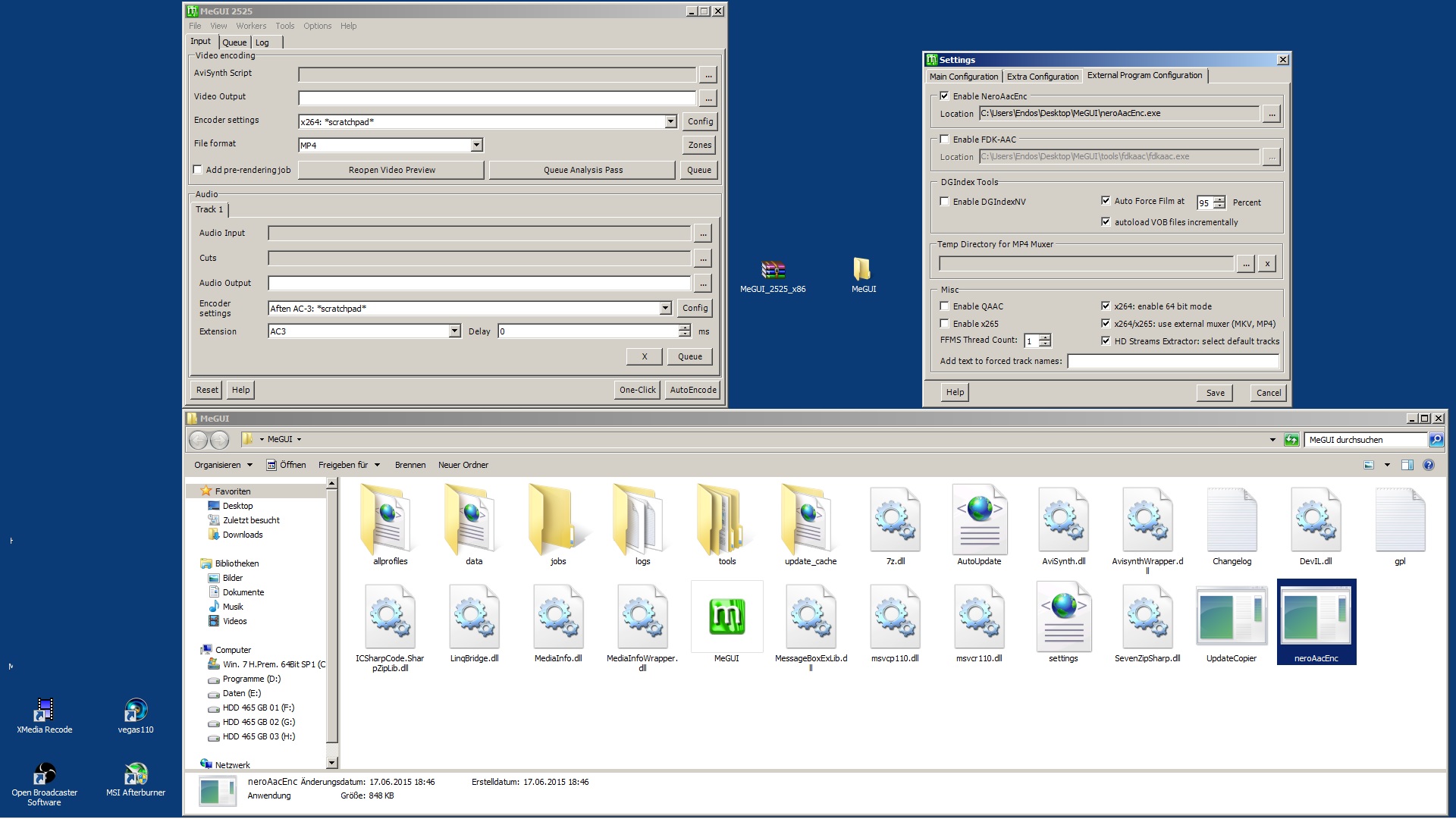Select the logs folder
Screen dimensions: 1456x819
[x=642, y=523]
